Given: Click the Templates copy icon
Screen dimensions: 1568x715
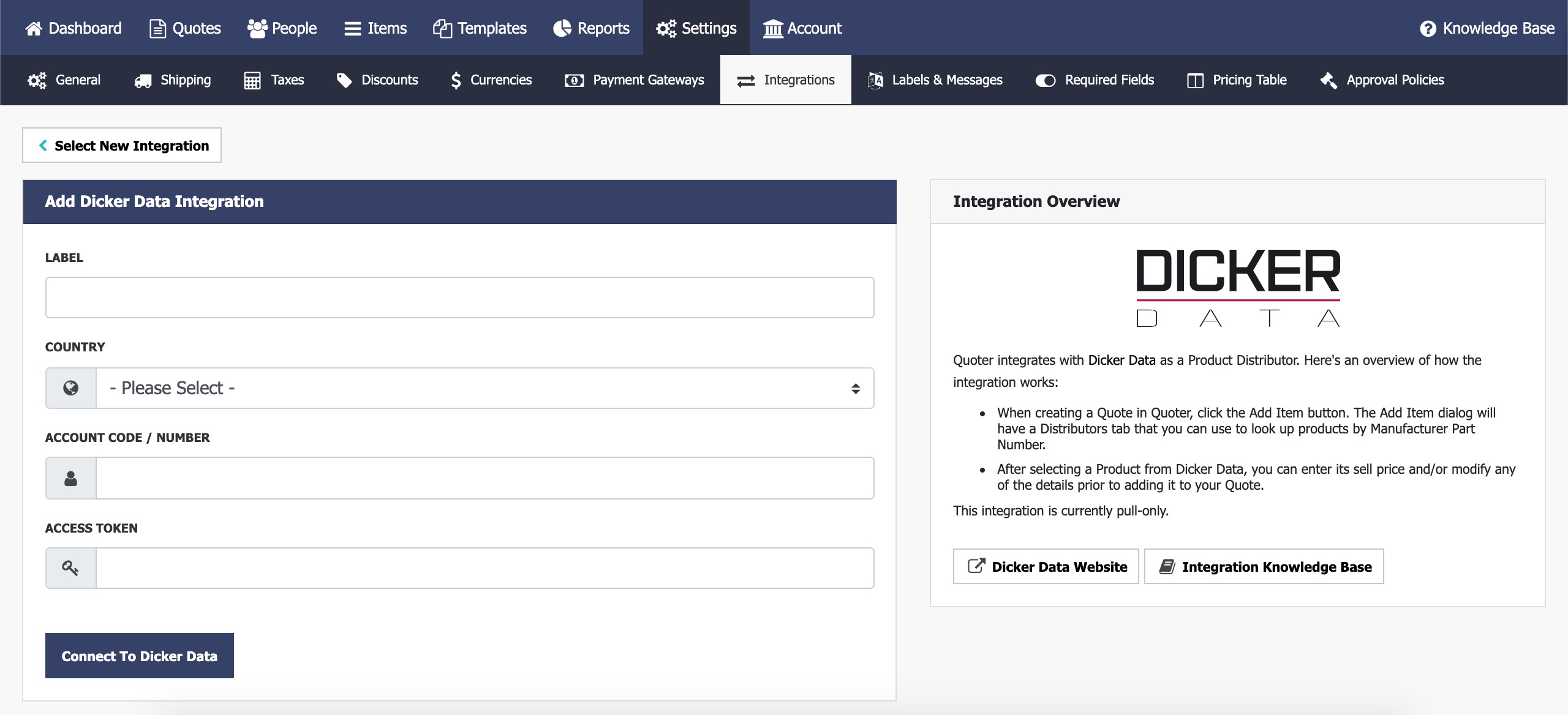Looking at the screenshot, I should pos(442,28).
